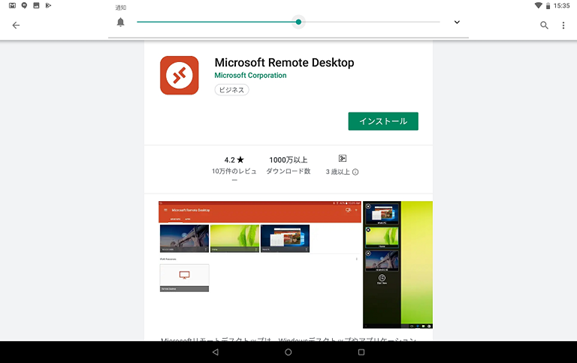This screenshot has height=363, width=577.
Task: Tap the content rating icon
Action: click(x=342, y=158)
